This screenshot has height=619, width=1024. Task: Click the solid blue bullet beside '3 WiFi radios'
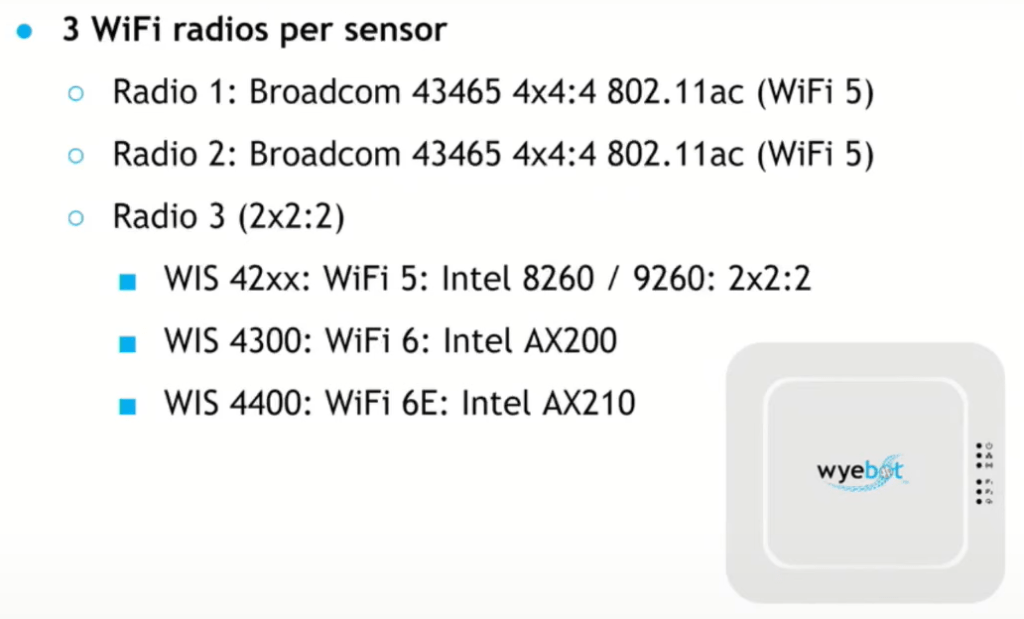[26, 31]
